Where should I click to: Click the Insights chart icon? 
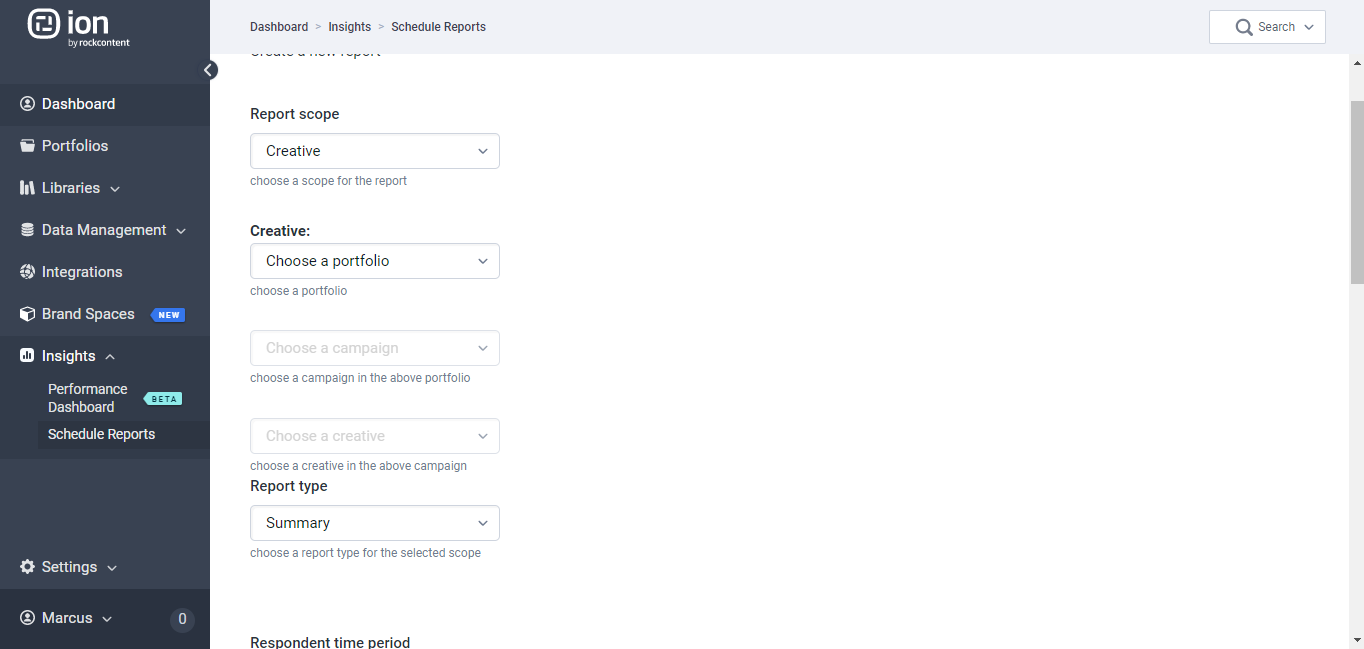[x=27, y=356]
